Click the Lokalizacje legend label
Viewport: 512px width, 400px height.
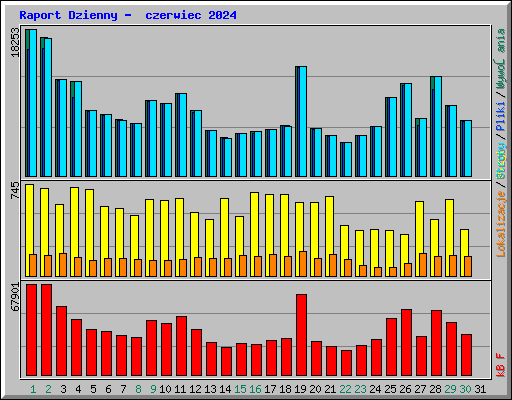click(501, 224)
